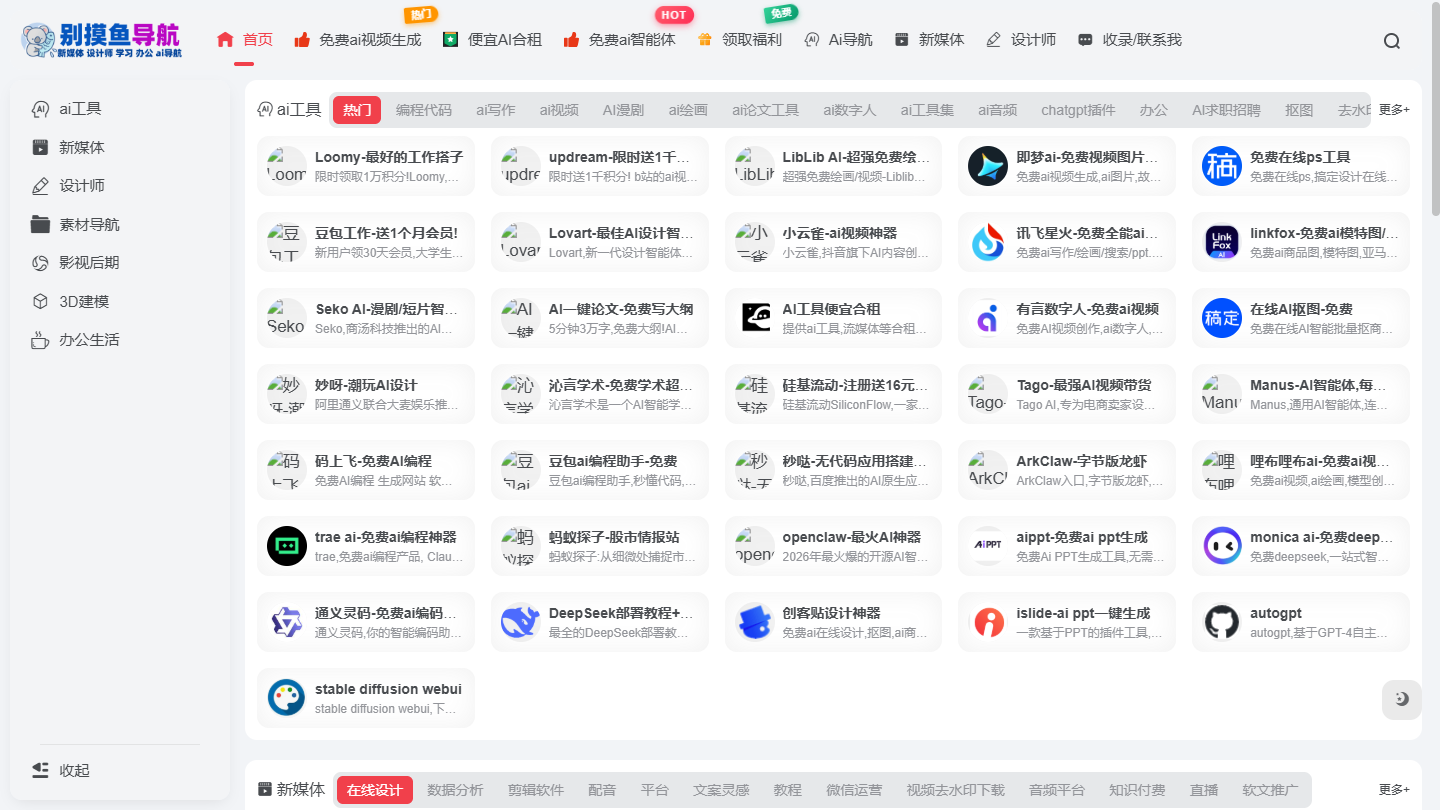The width and height of the screenshot is (1440, 810).
Task: Click the islide red icon
Action: (x=988, y=622)
